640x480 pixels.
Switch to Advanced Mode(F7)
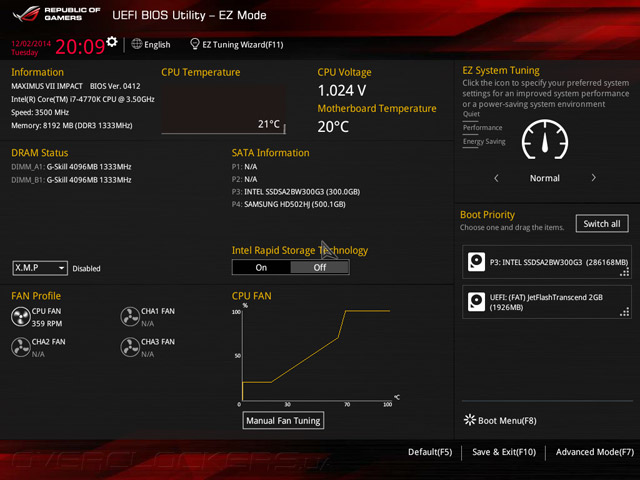[x=595, y=452]
